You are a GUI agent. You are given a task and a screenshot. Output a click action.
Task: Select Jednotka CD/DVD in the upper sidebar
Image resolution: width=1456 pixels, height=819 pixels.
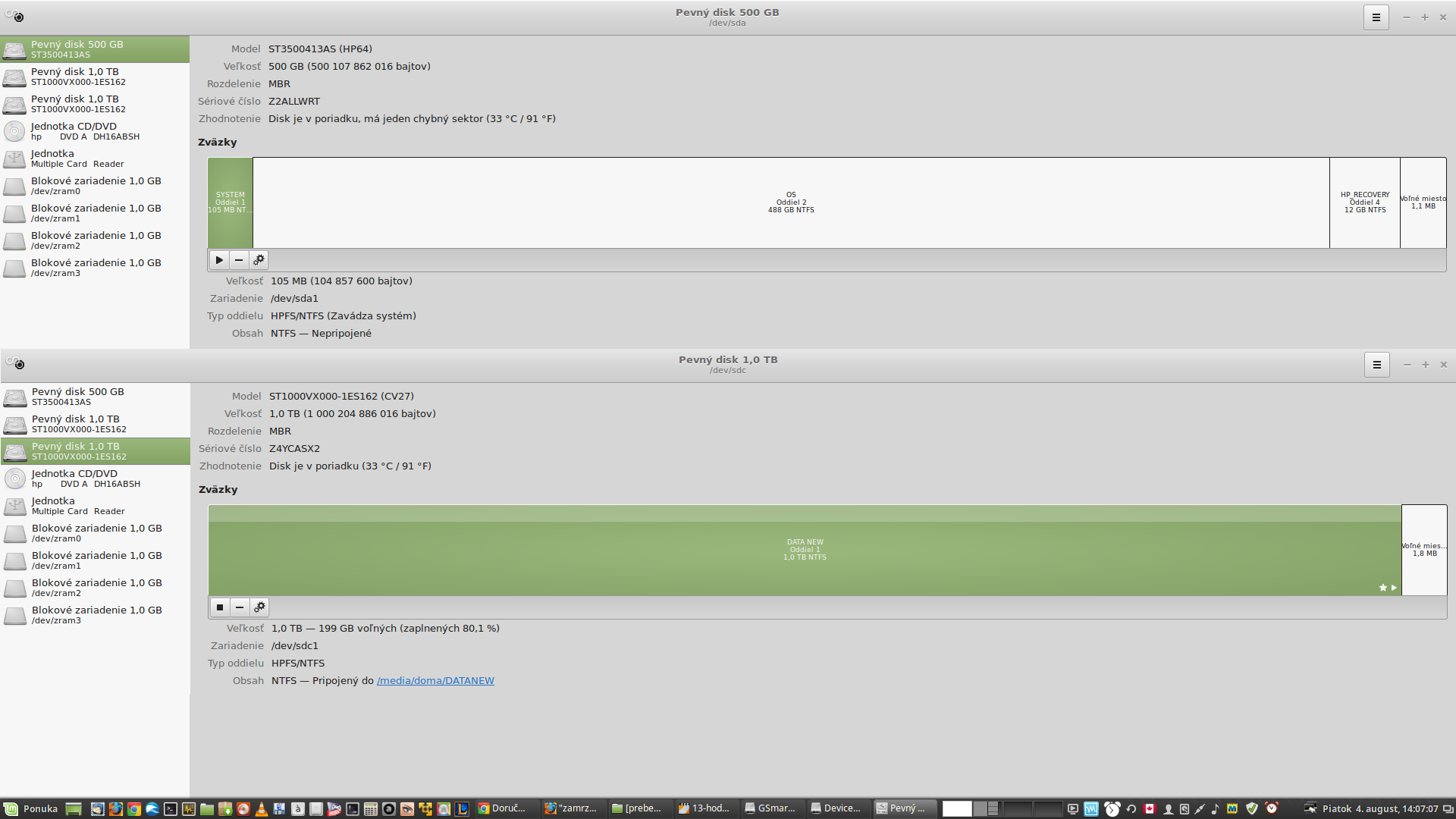coord(83,131)
